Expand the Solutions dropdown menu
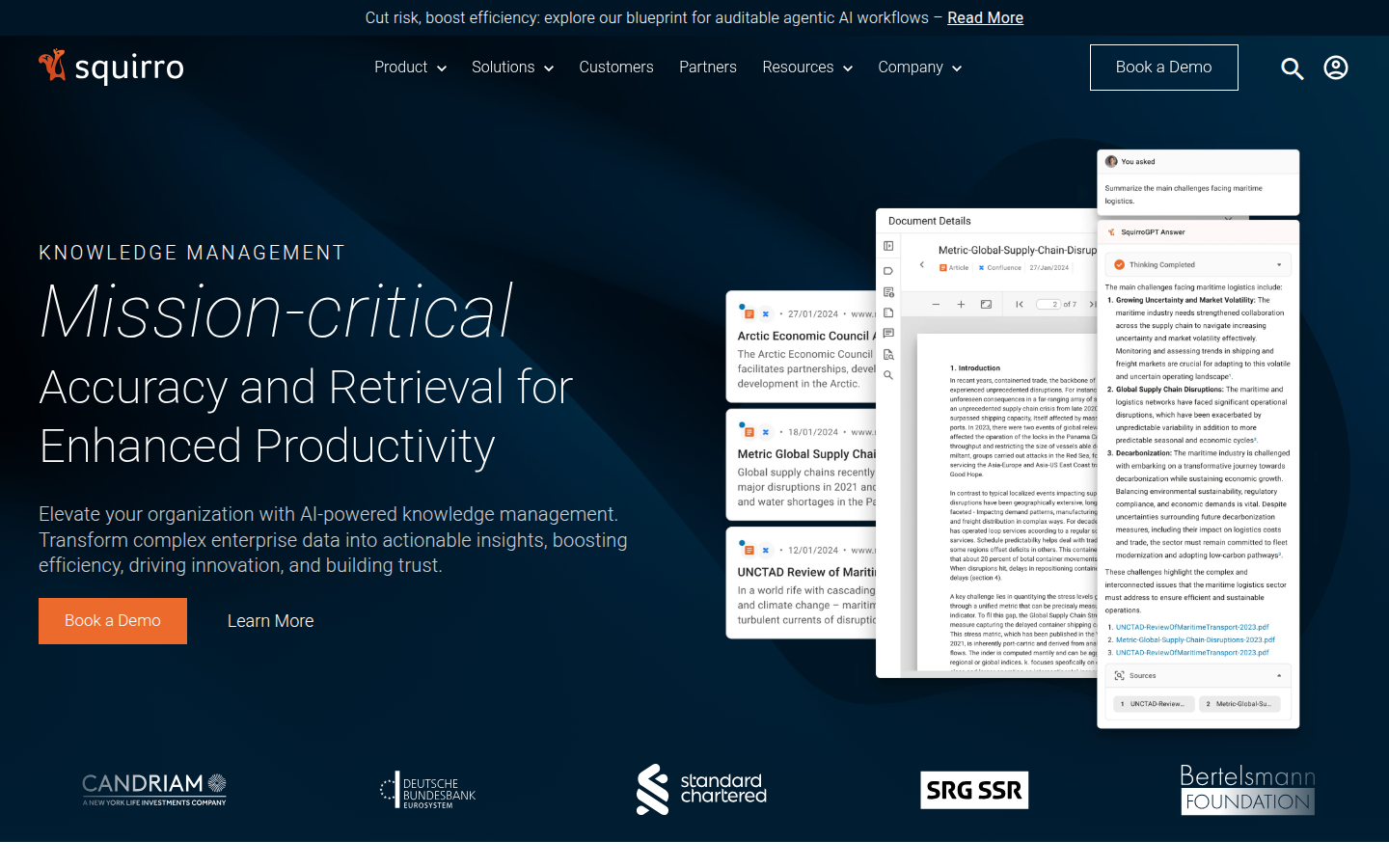 (x=512, y=68)
